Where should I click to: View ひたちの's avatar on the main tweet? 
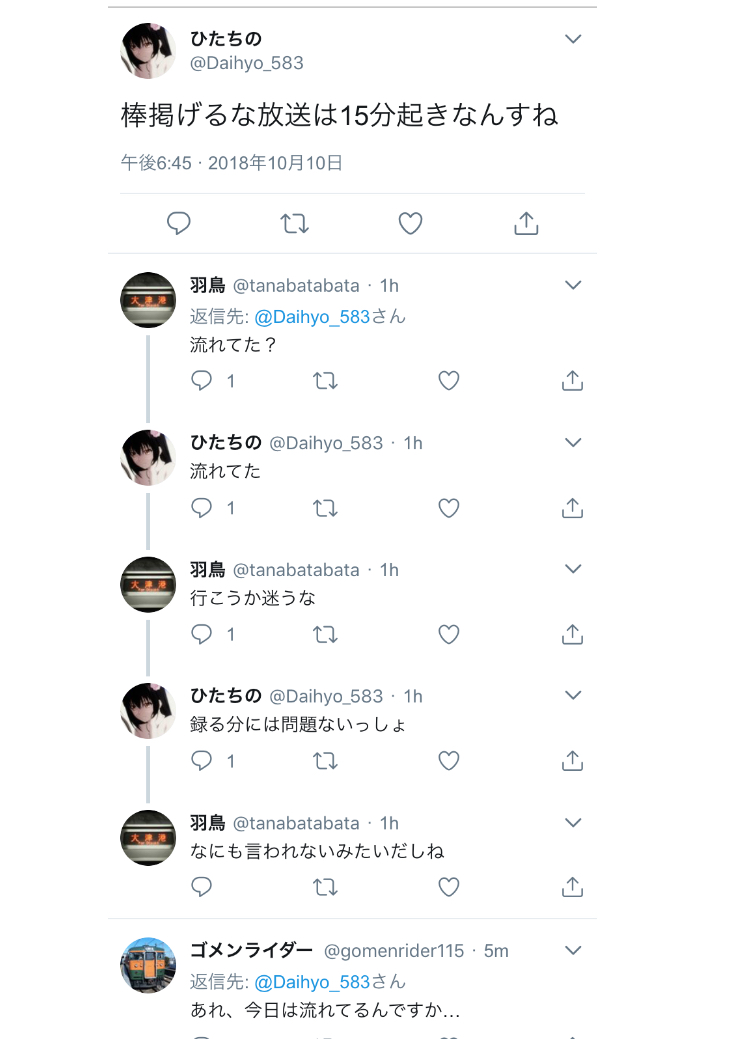pyautogui.click(x=148, y=50)
